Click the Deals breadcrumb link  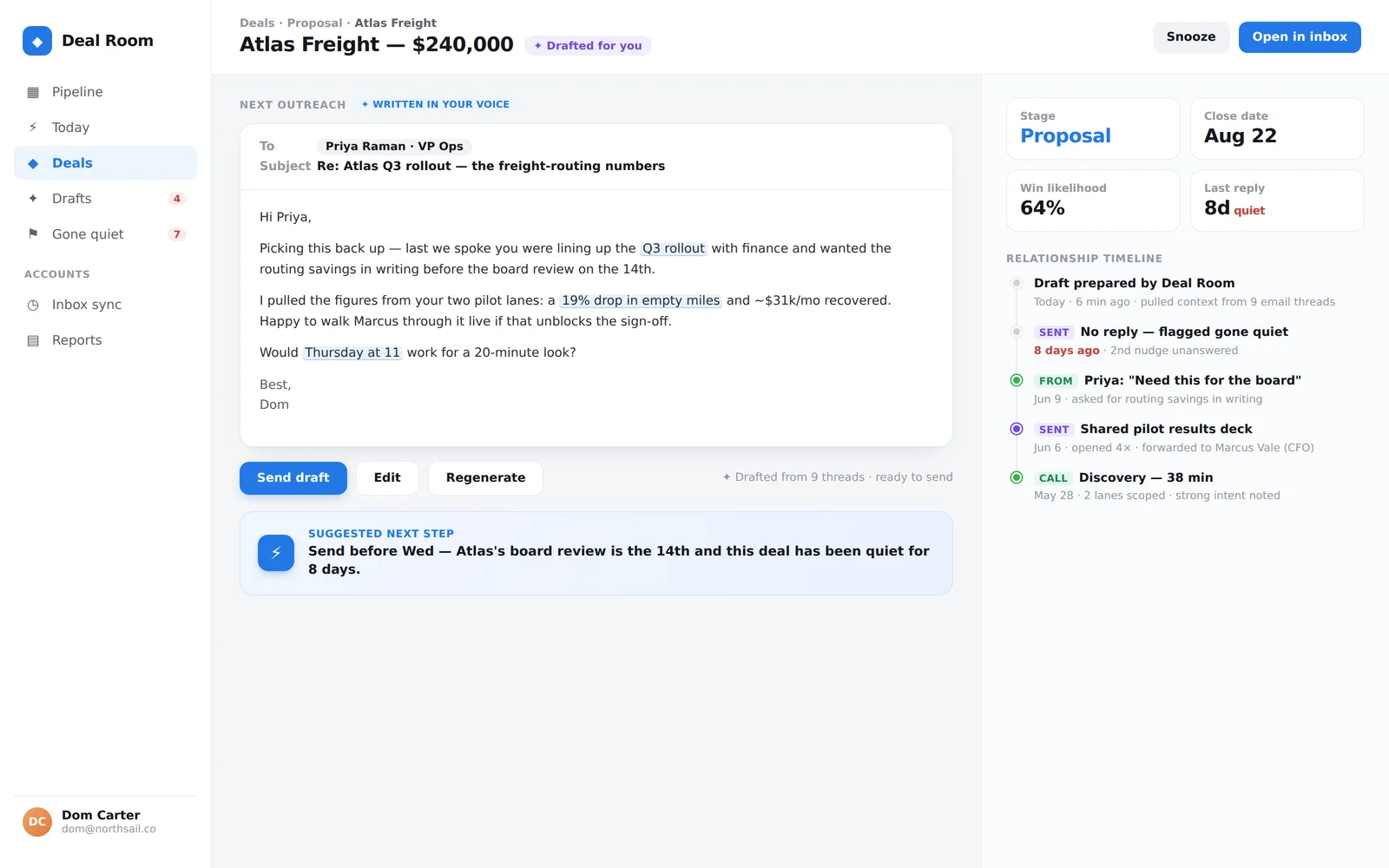click(x=257, y=23)
